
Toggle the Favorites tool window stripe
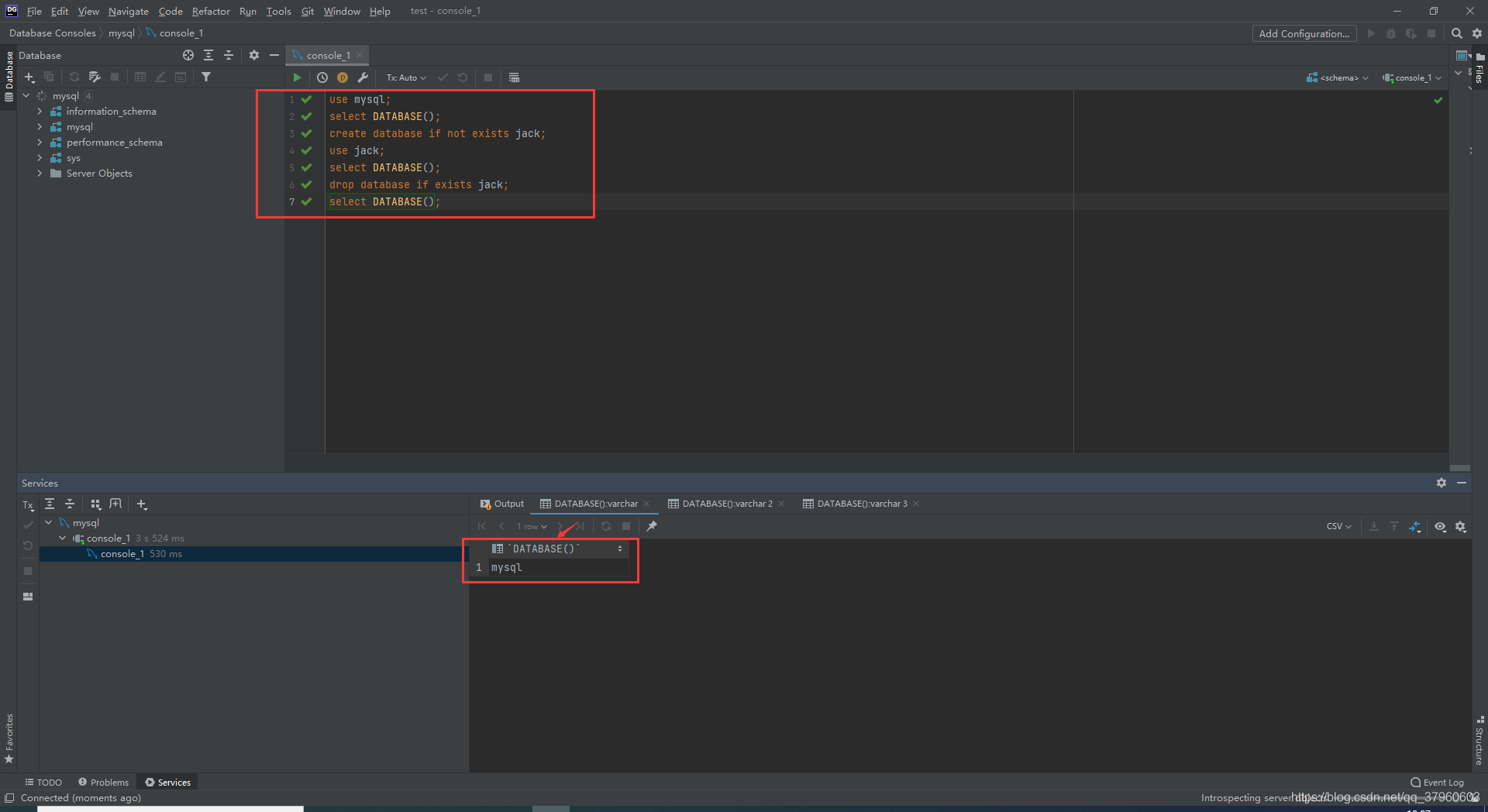[x=9, y=738]
